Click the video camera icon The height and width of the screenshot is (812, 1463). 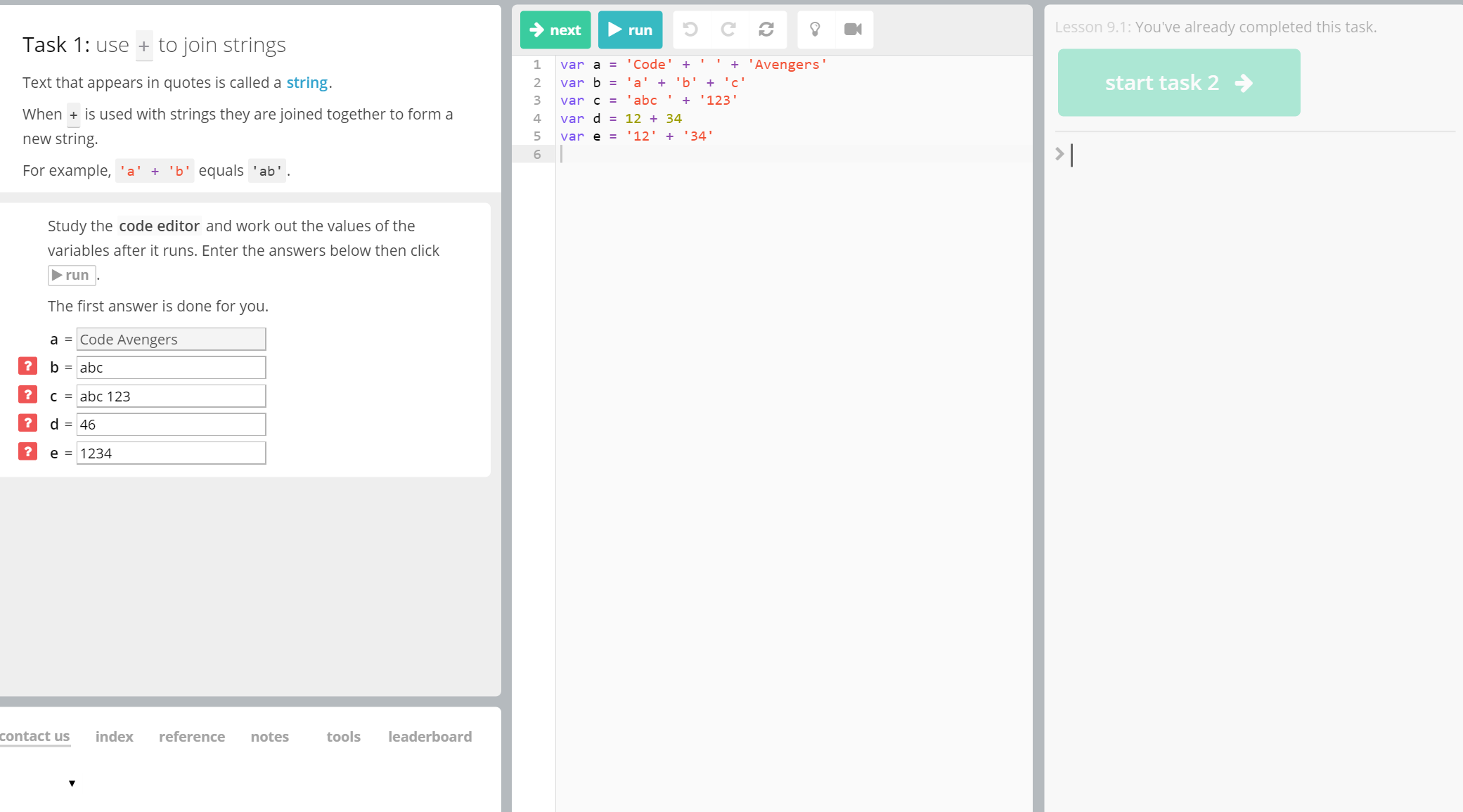(853, 30)
